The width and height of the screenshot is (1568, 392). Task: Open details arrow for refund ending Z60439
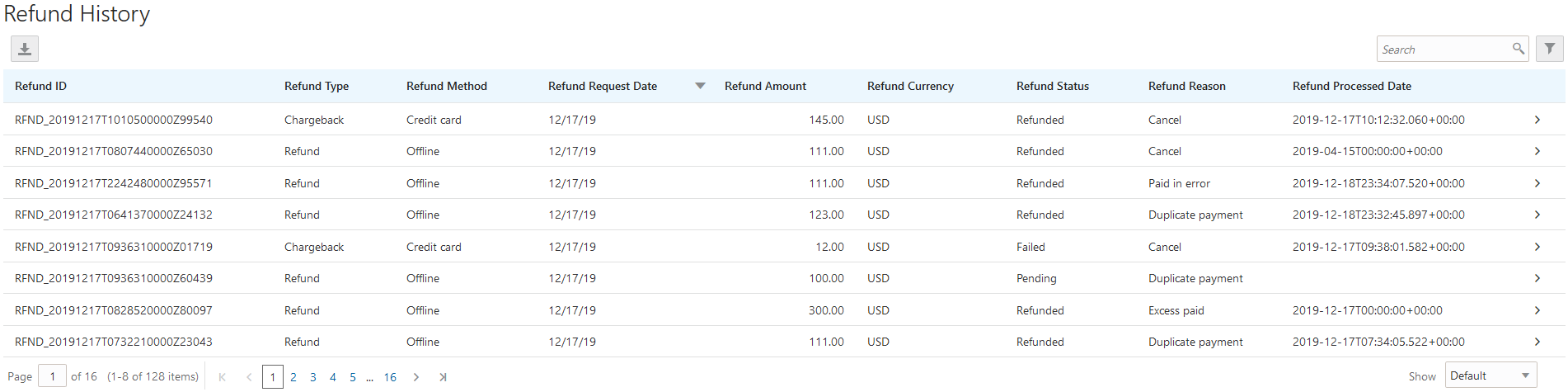[x=1537, y=278]
